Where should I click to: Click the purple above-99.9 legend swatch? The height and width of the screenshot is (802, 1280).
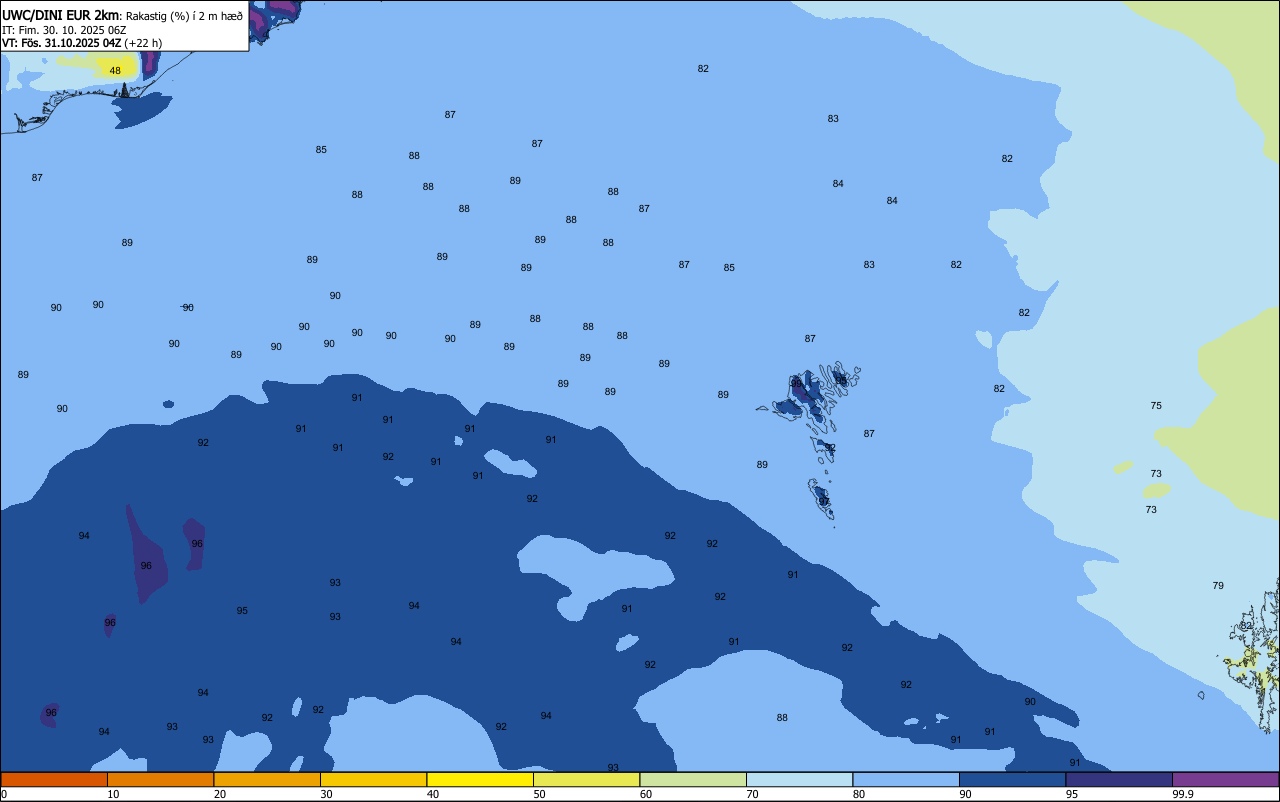click(1225, 779)
